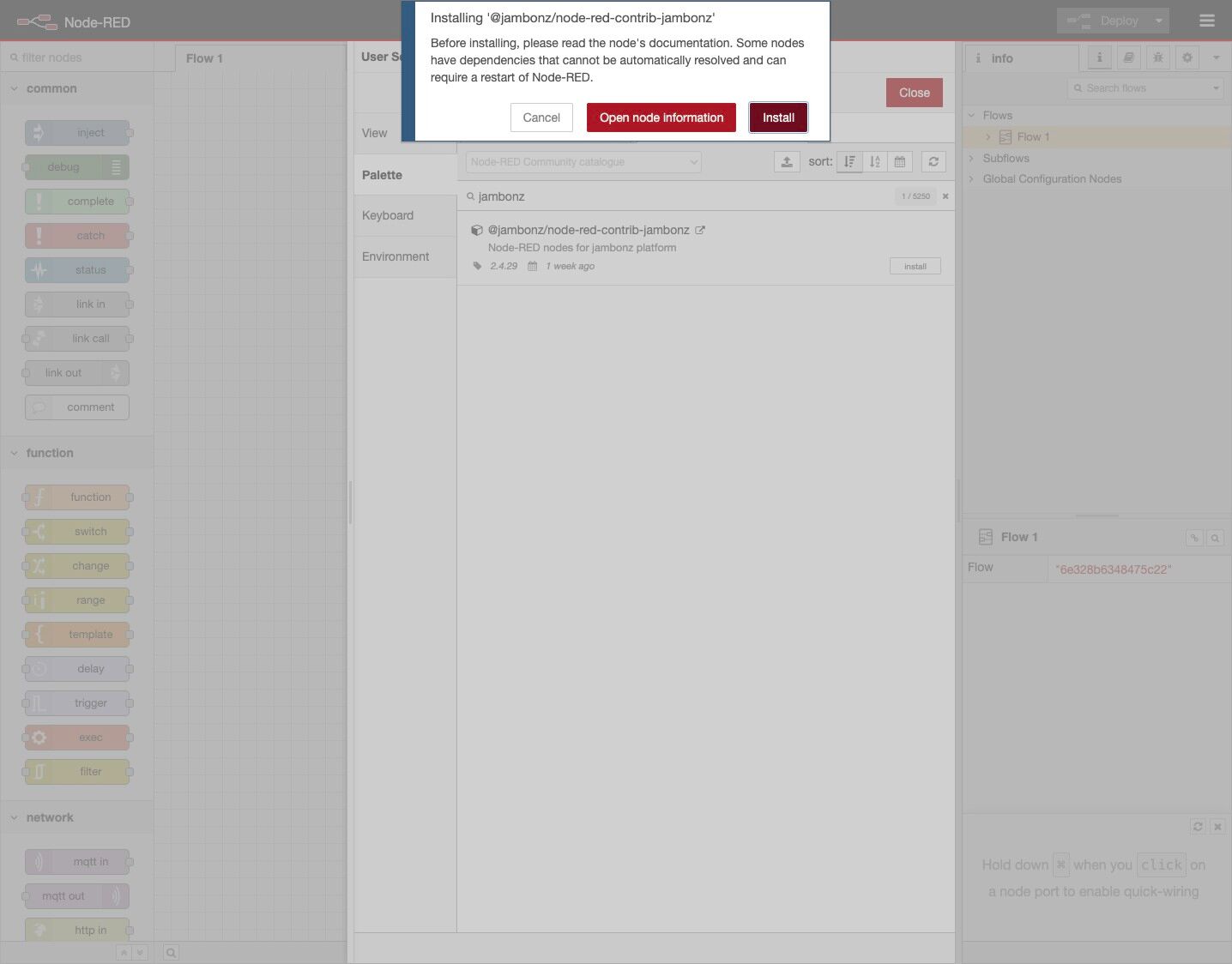Select the comment node in the palette
The height and width of the screenshot is (964, 1232).
[x=77, y=407]
